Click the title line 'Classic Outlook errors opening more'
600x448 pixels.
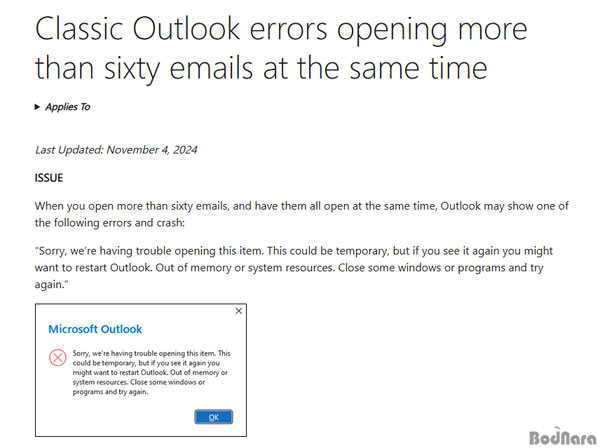pos(281,29)
